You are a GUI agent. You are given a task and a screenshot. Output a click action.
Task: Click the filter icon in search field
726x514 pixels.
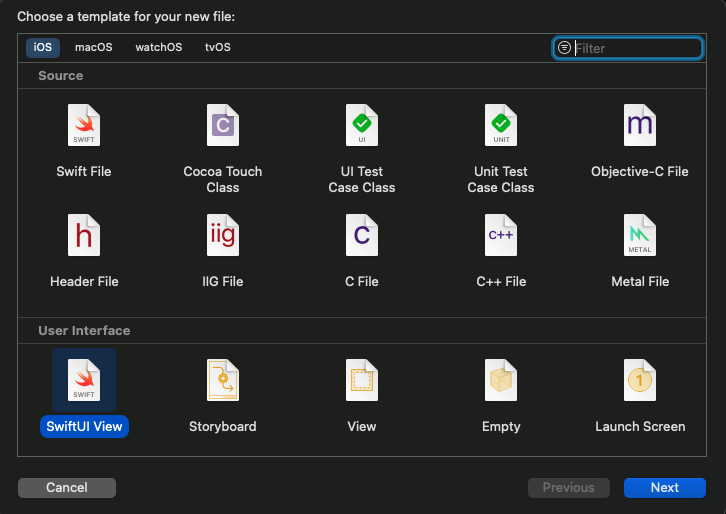point(564,48)
